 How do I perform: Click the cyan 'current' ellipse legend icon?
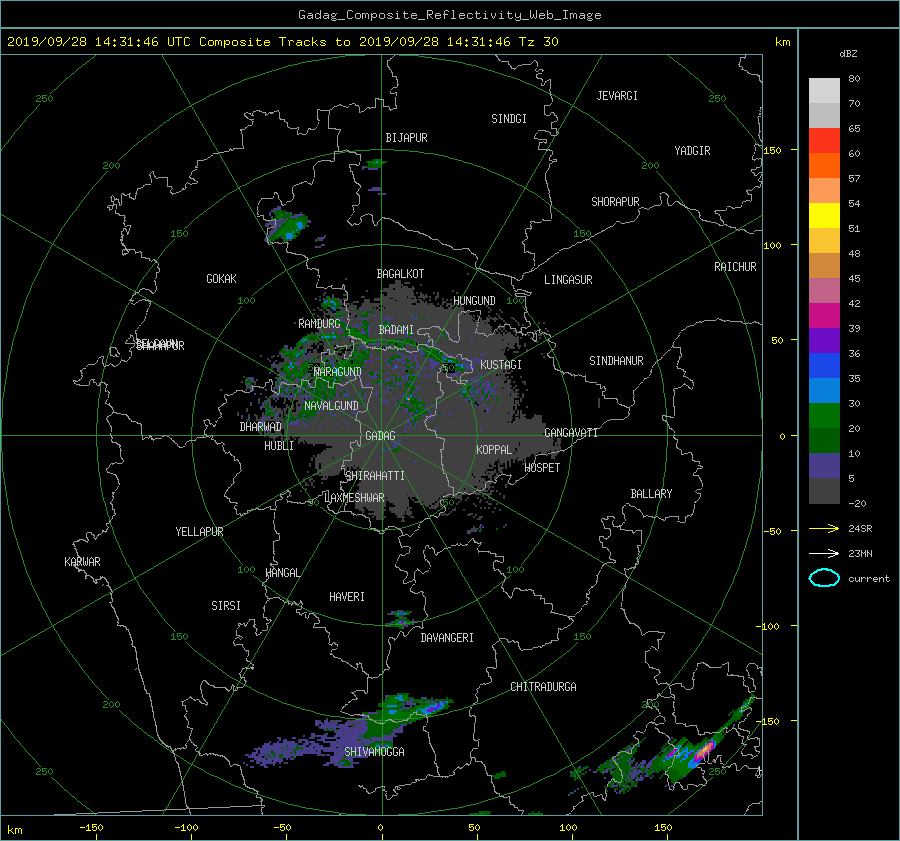[824, 578]
